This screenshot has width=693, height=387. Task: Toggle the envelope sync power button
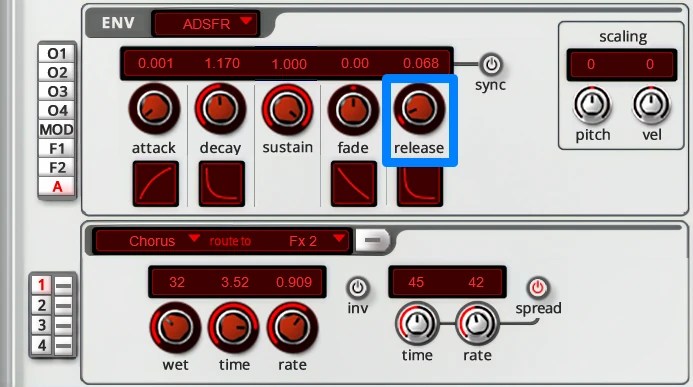(x=491, y=65)
